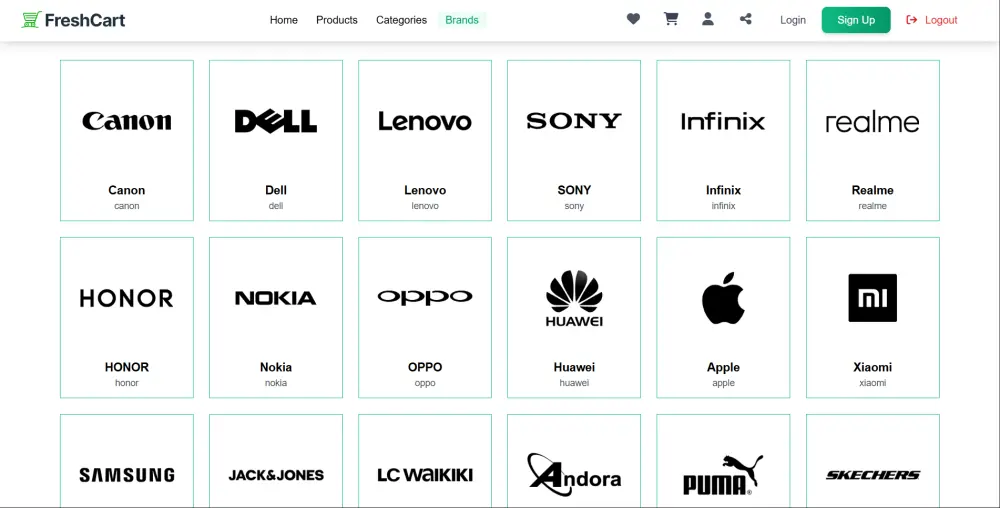Click the Login link

793,20
